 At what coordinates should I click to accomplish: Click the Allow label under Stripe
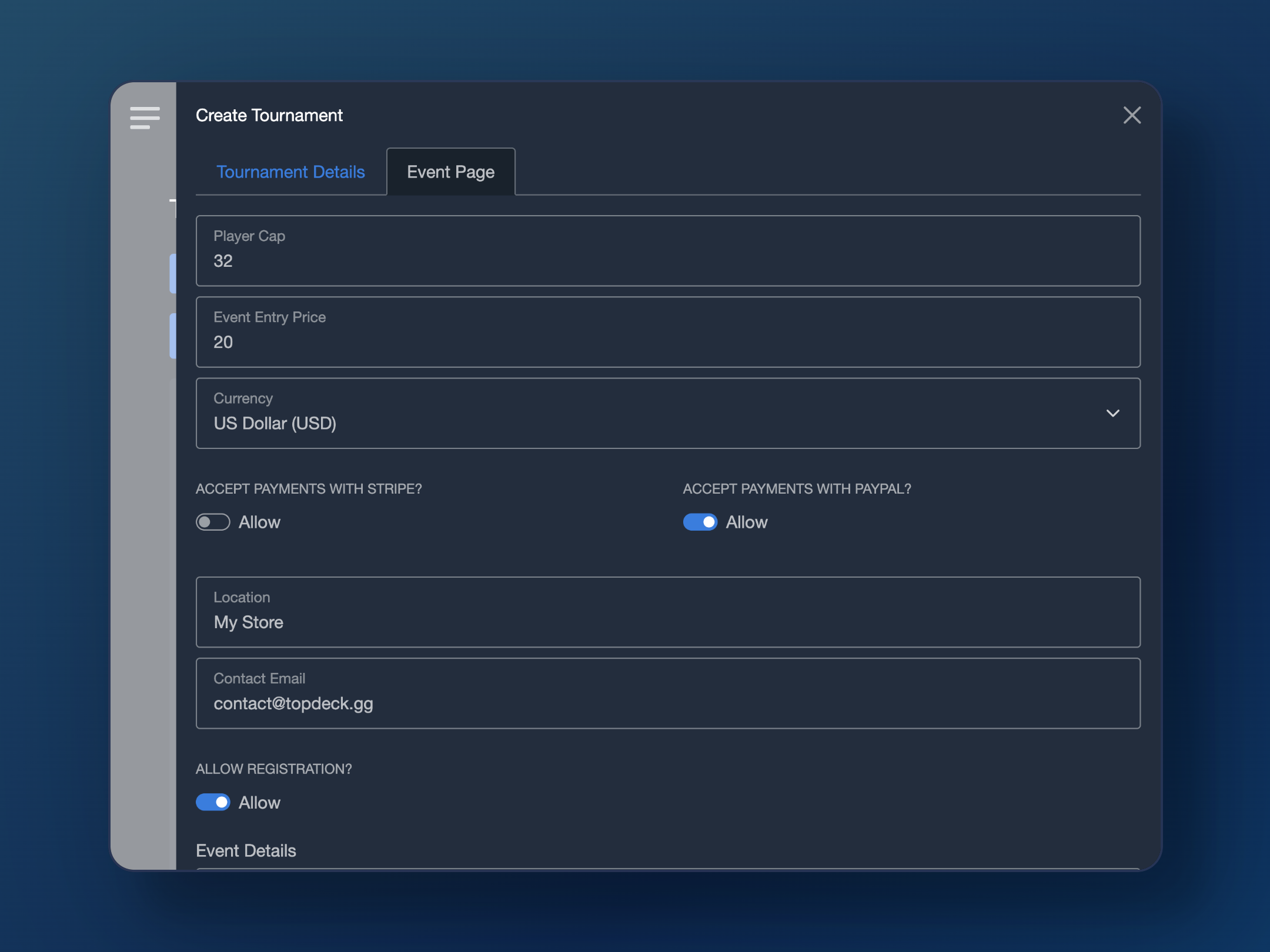pyautogui.click(x=259, y=522)
